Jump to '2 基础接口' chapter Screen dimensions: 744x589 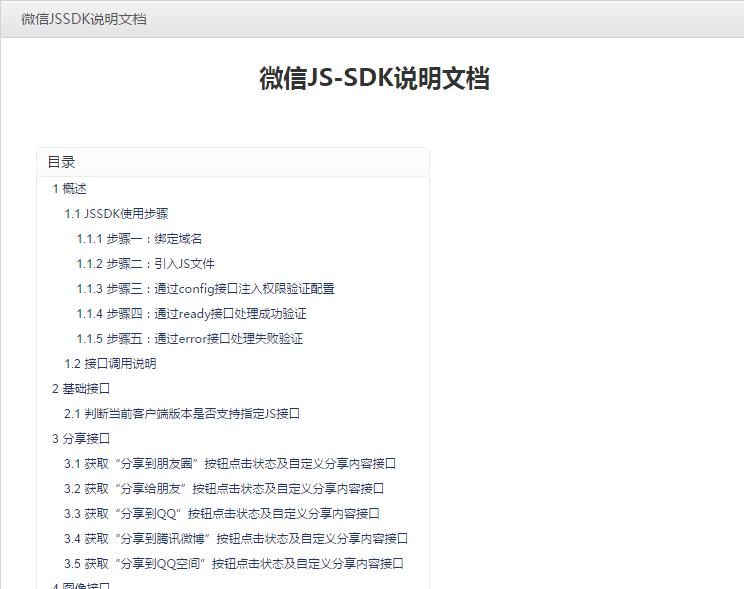(81, 389)
